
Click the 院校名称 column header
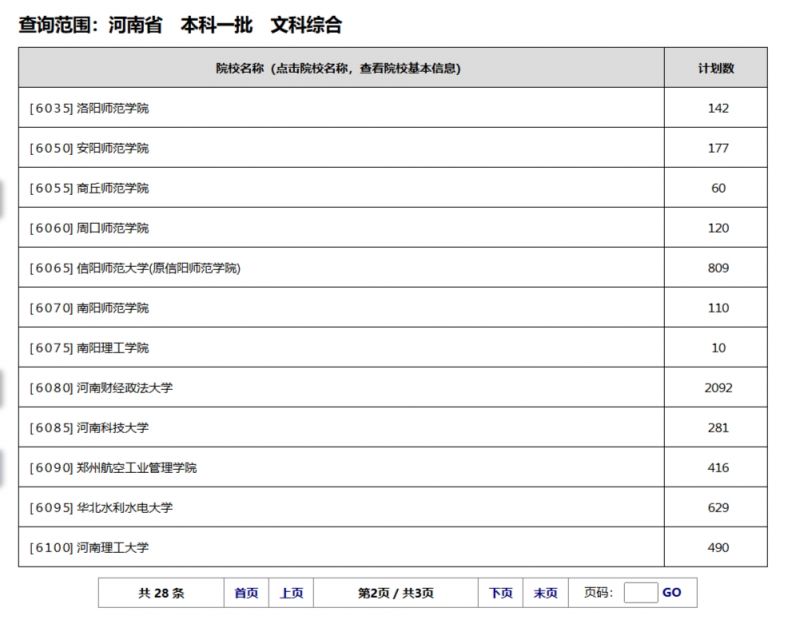341,68
